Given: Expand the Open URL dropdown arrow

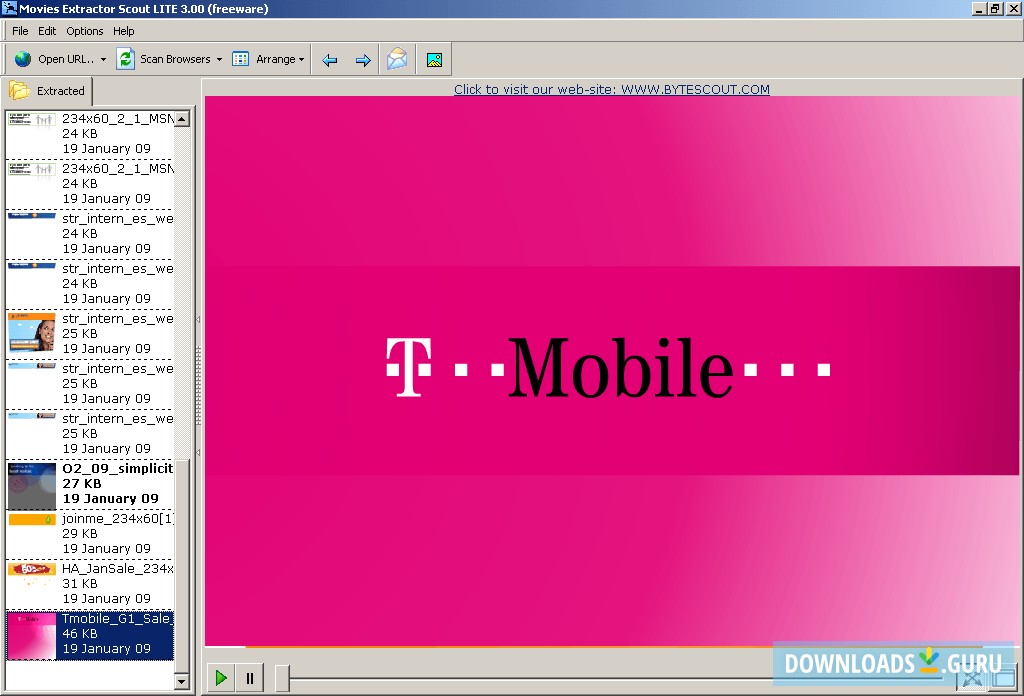Looking at the screenshot, I should tap(103, 60).
